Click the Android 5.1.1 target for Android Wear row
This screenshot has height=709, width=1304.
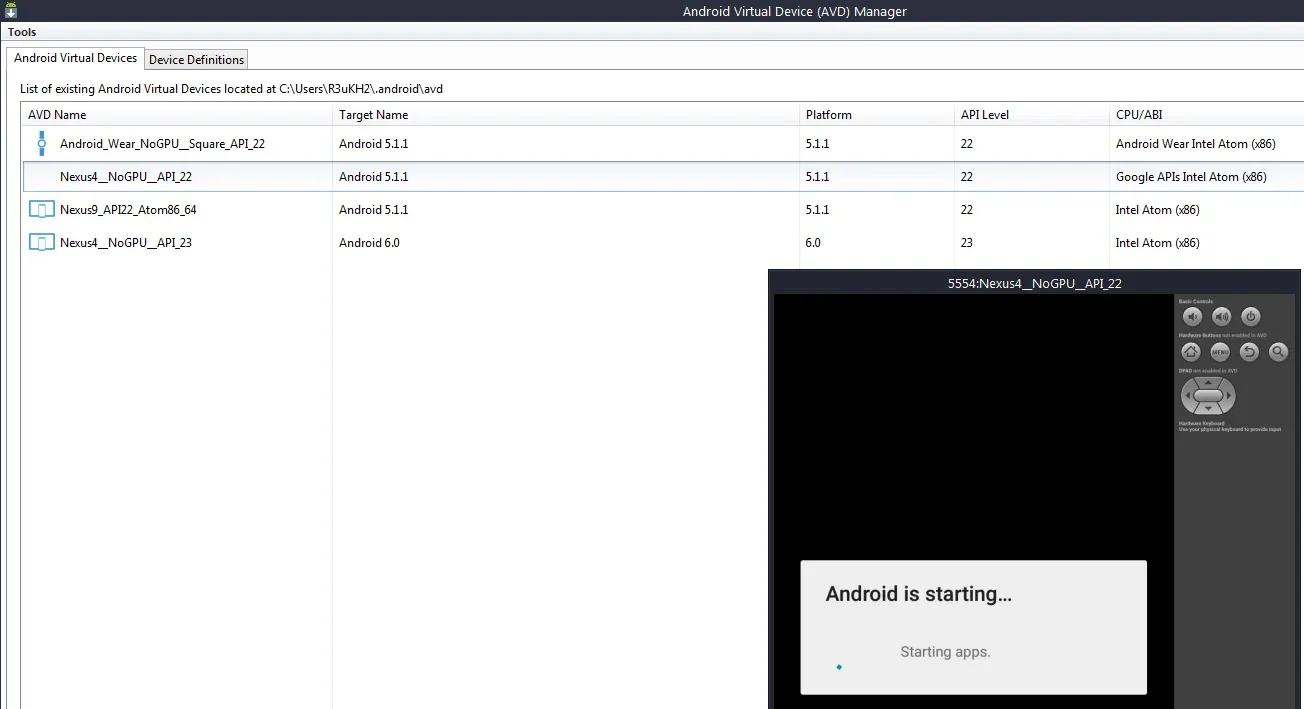(x=373, y=144)
